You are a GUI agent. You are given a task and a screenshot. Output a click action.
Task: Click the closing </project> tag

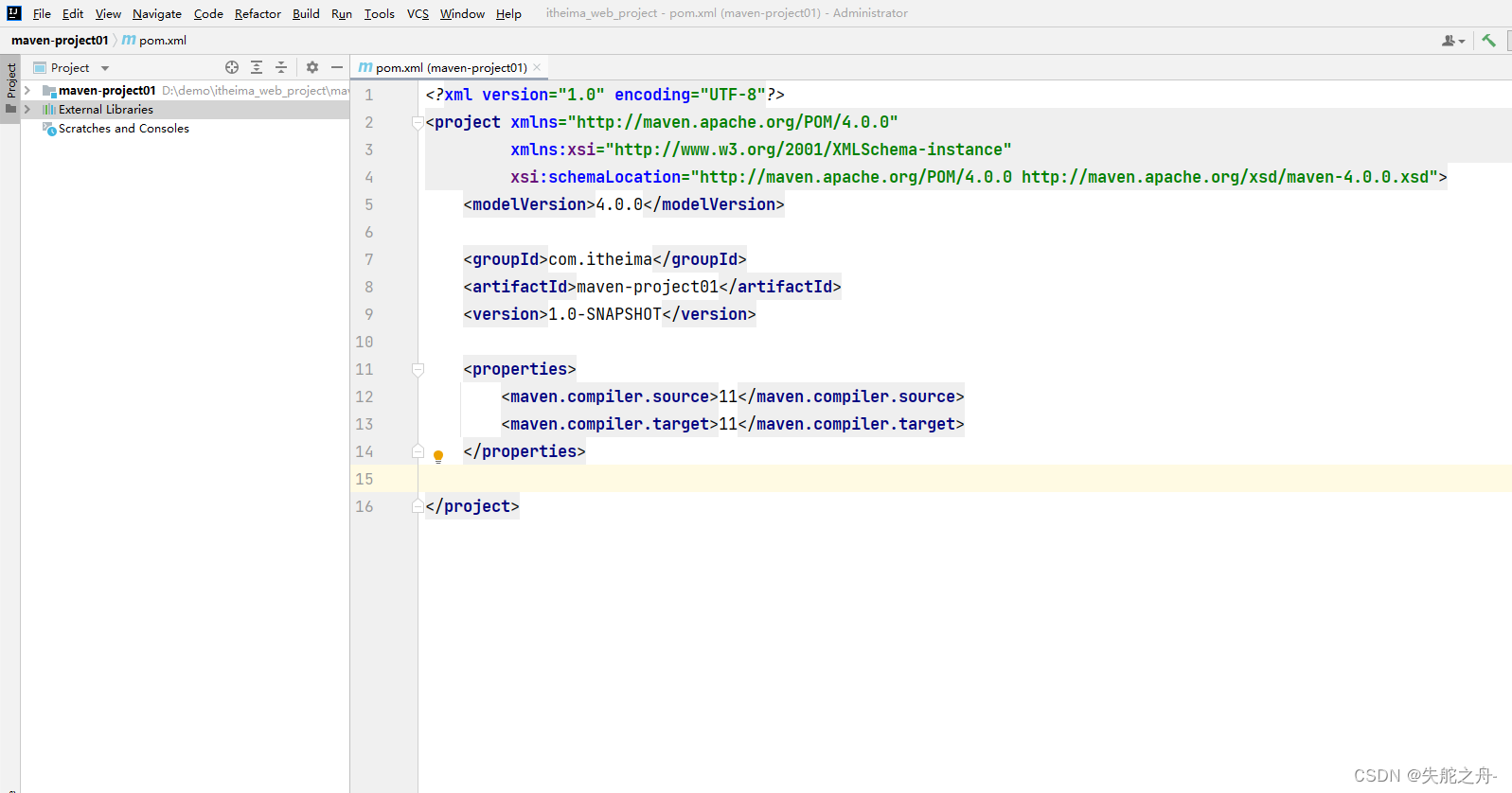click(472, 506)
